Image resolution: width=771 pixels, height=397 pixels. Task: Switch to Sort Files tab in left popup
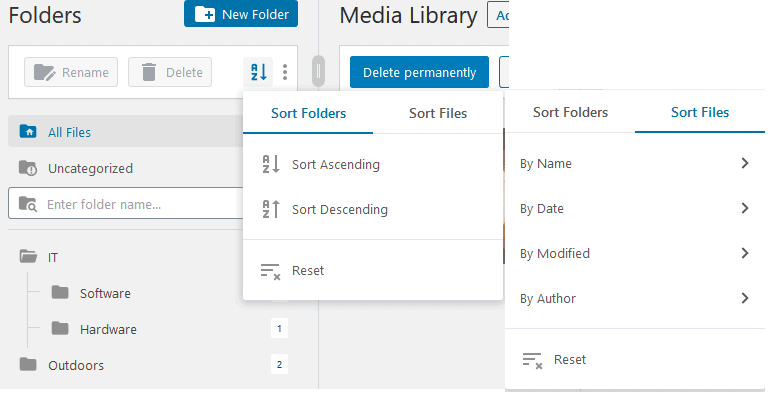[438, 113]
